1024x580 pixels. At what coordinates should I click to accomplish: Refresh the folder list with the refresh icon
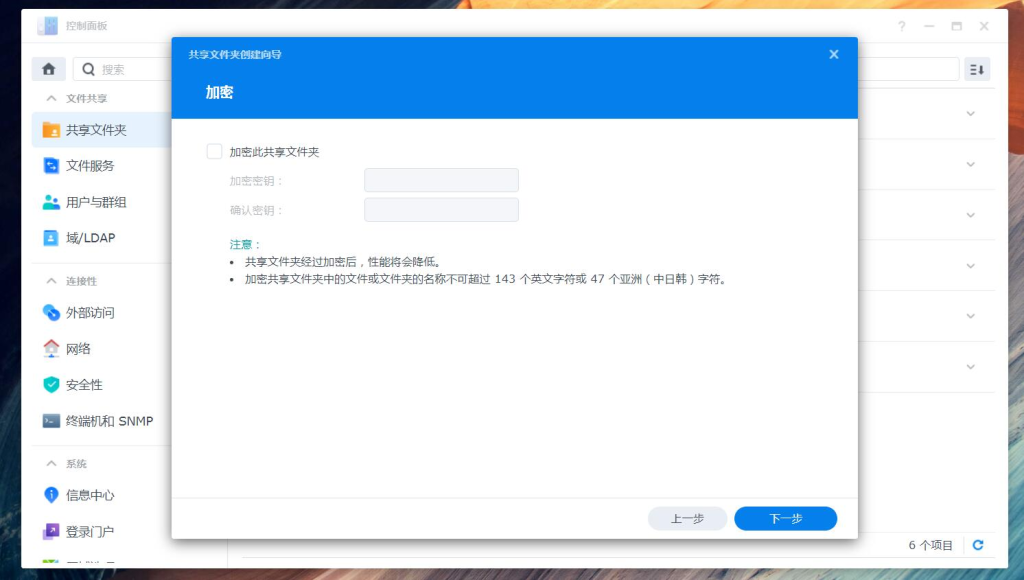(977, 545)
